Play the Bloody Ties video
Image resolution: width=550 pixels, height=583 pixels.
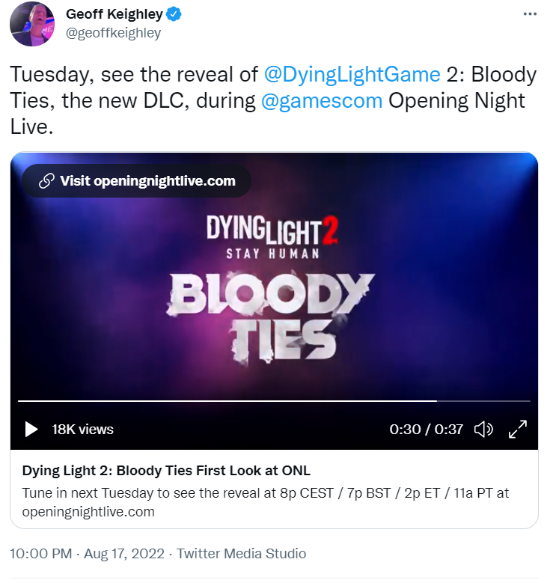tap(31, 429)
